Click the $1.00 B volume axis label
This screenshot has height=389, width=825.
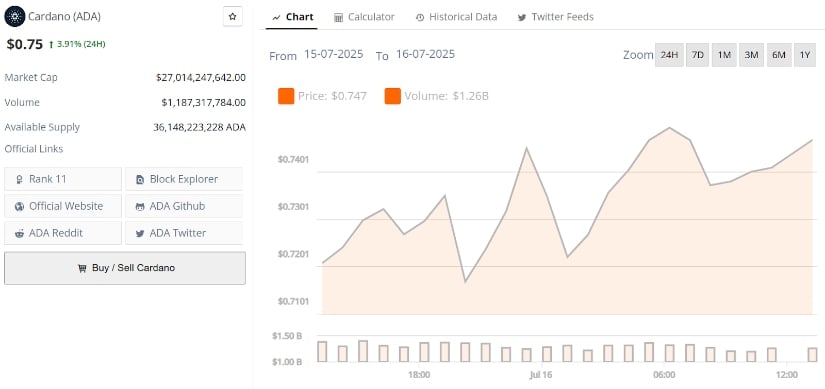point(287,362)
